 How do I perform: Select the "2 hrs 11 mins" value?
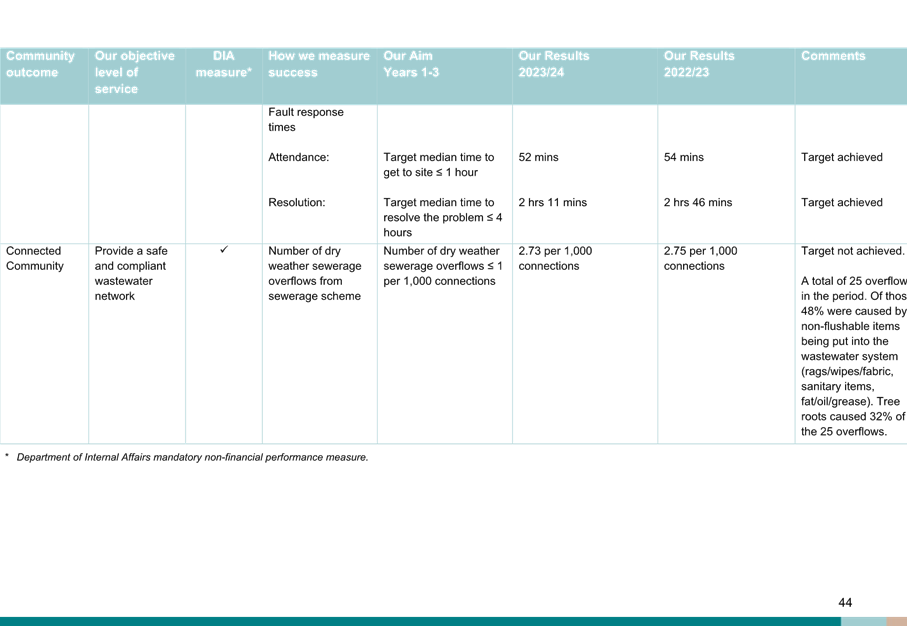tap(552, 202)
